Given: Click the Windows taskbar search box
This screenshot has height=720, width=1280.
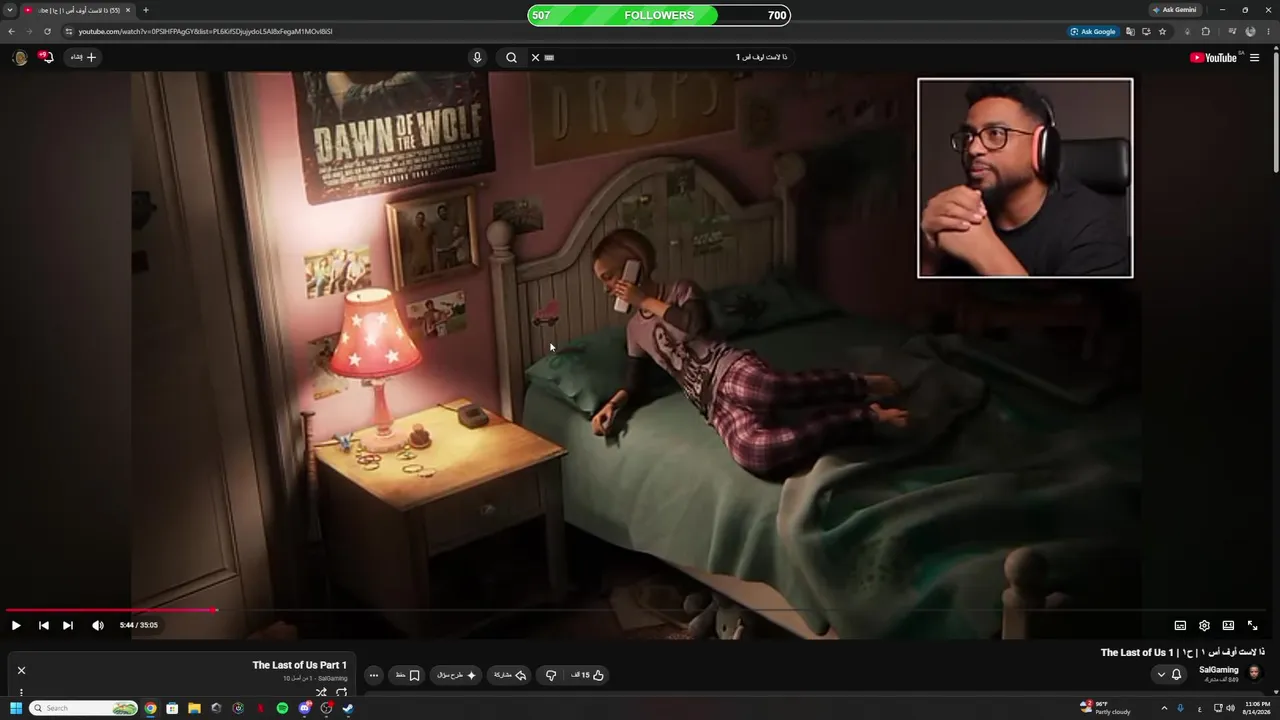Looking at the screenshot, I should pyautogui.click(x=84, y=708).
